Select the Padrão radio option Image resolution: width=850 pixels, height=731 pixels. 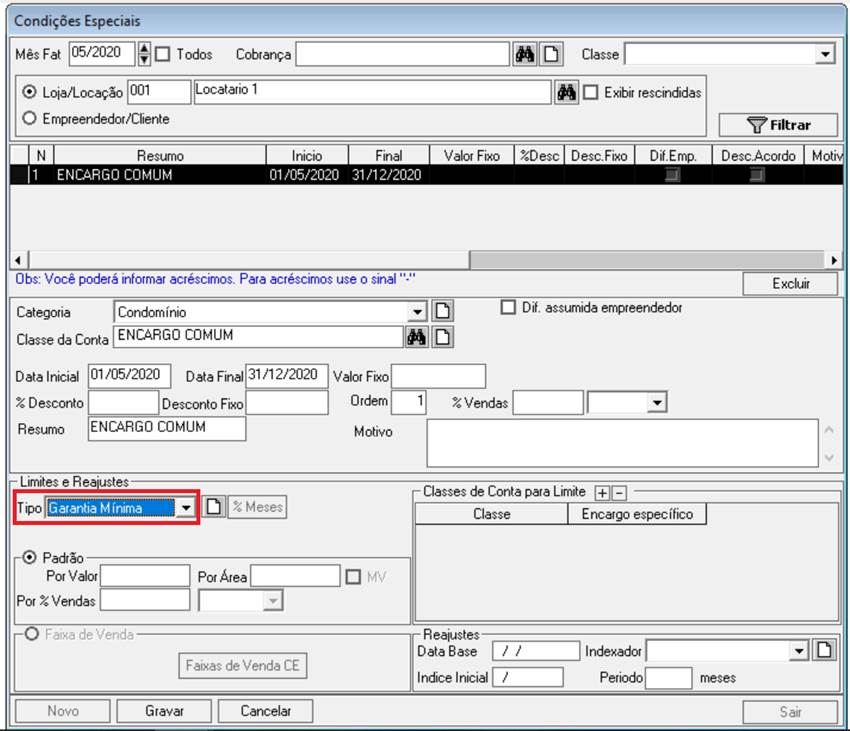[29, 557]
